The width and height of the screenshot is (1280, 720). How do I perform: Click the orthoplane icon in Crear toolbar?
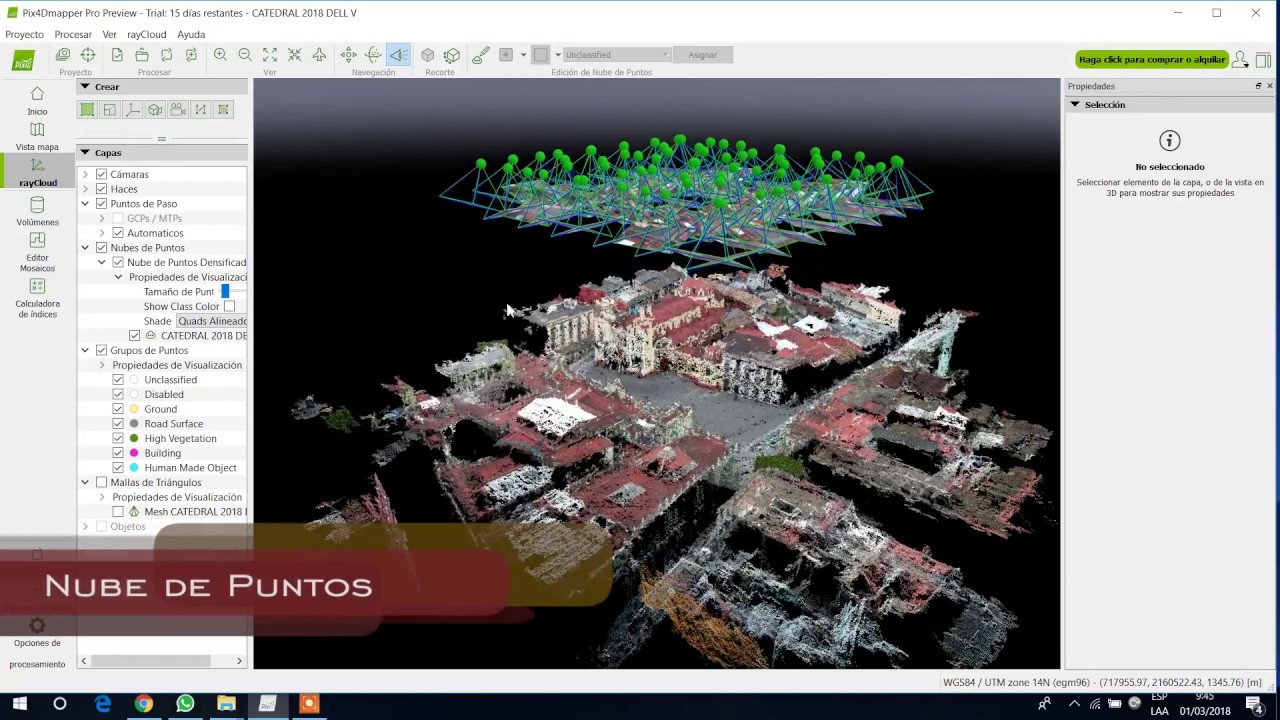point(155,110)
